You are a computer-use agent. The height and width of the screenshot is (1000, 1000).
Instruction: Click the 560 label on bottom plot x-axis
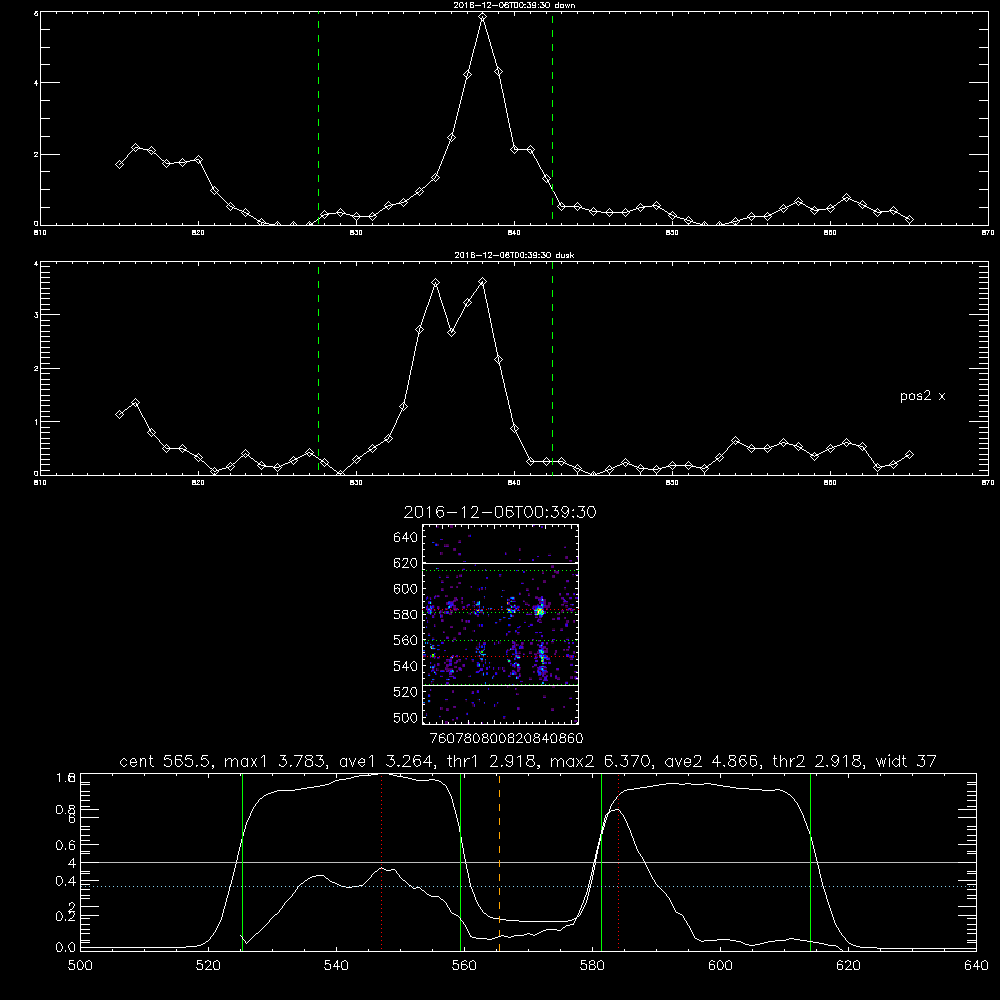click(x=464, y=966)
